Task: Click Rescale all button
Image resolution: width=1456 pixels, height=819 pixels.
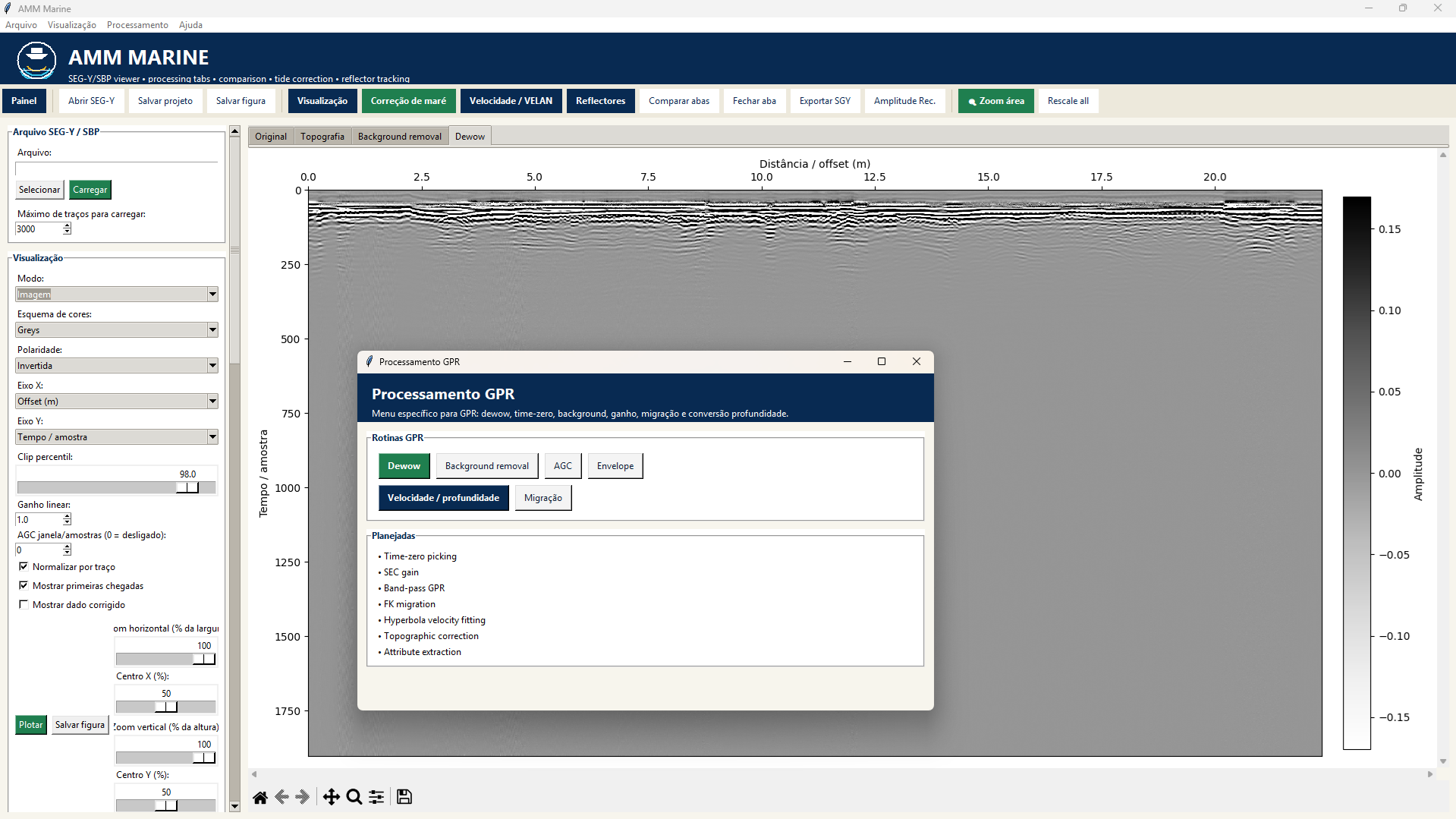Action: coord(1068,101)
